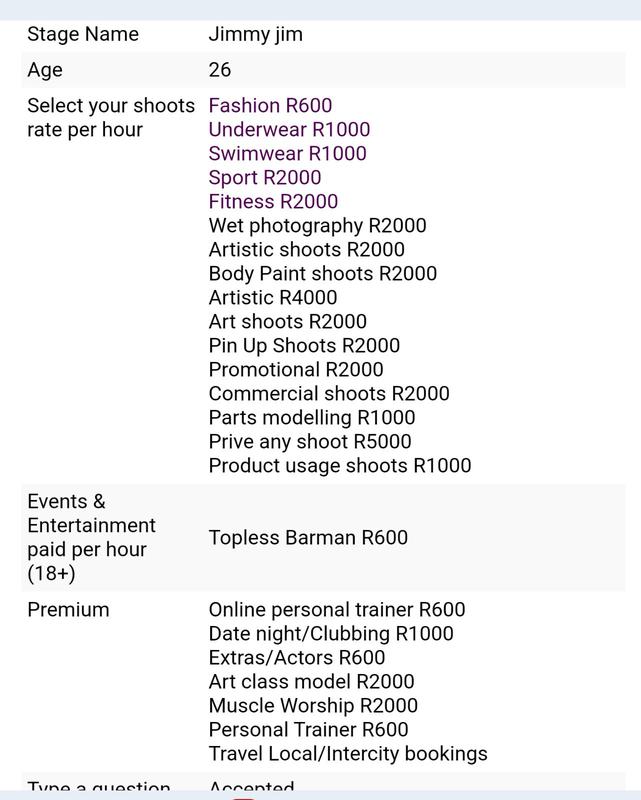
Task: Select Online personal trainer R600
Action: (337, 610)
